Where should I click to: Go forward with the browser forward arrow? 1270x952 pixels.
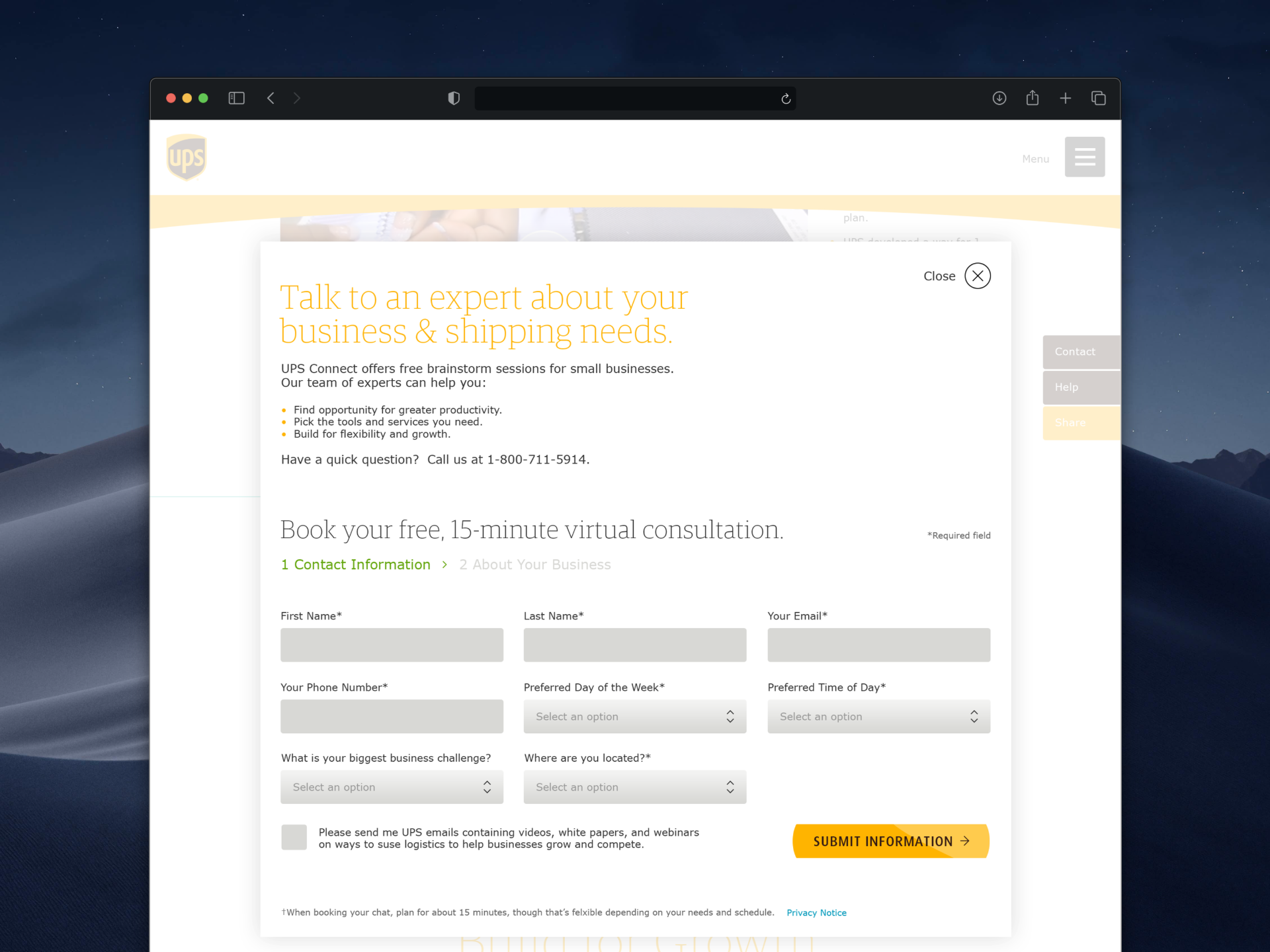(x=297, y=99)
